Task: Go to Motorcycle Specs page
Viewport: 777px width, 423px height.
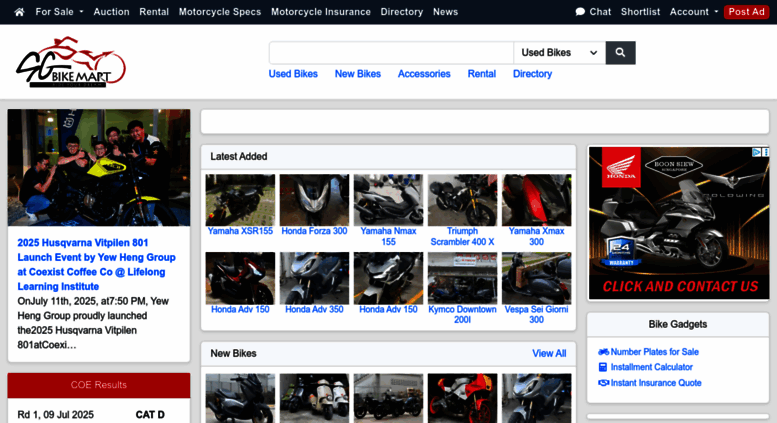Action: point(220,12)
